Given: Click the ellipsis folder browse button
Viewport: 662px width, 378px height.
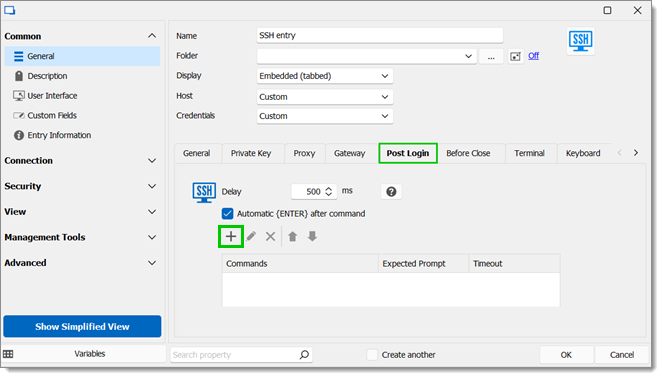Looking at the screenshot, I should [x=491, y=56].
